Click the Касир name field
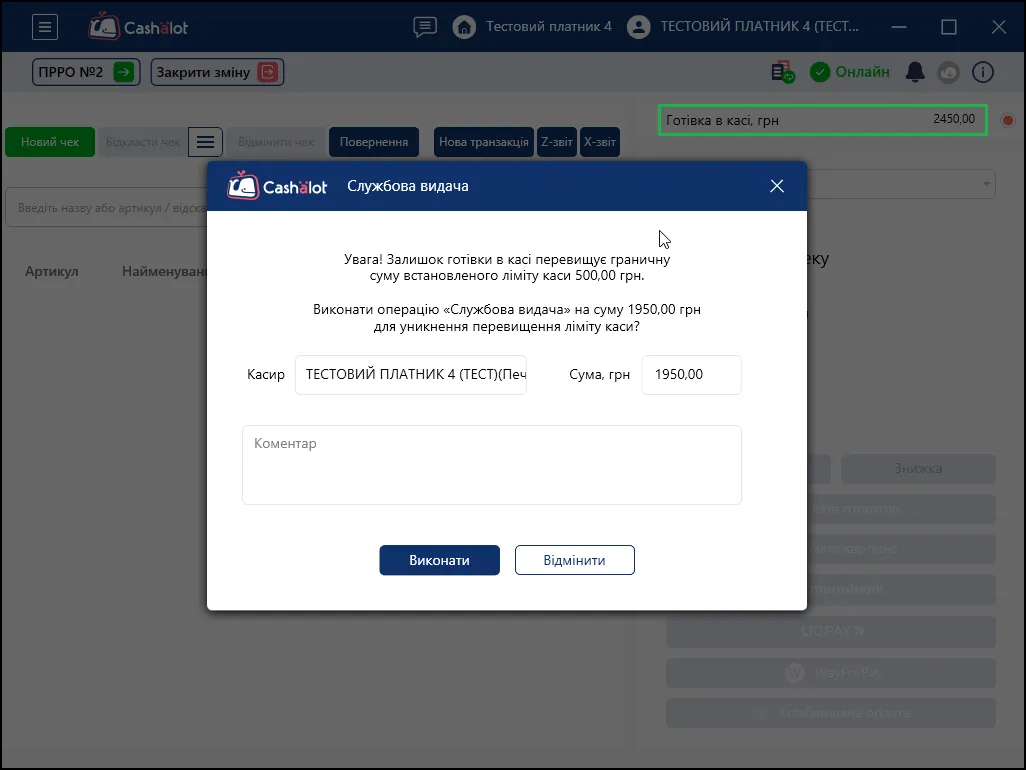The width and height of the screenshot is (1026, 770). point(411,375)
